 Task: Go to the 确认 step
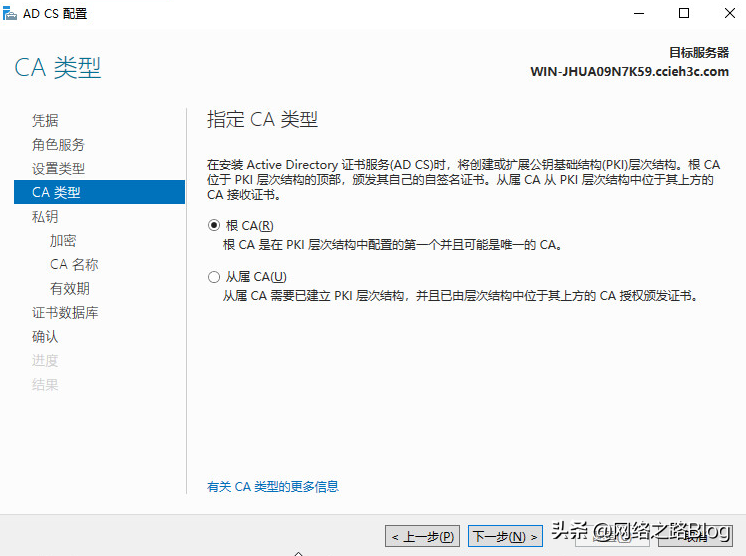(x=45, y=336)
